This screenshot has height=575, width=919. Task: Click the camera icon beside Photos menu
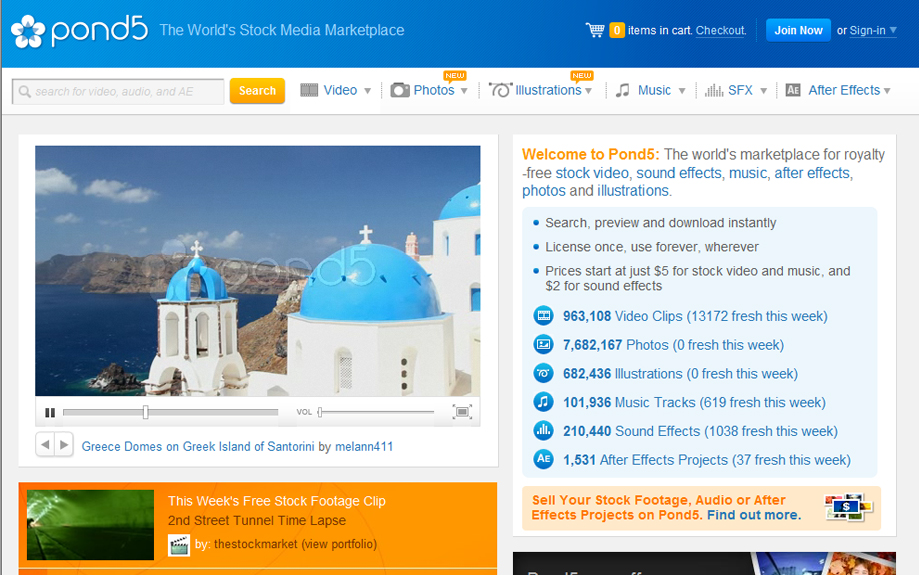(x=400, y=90)
